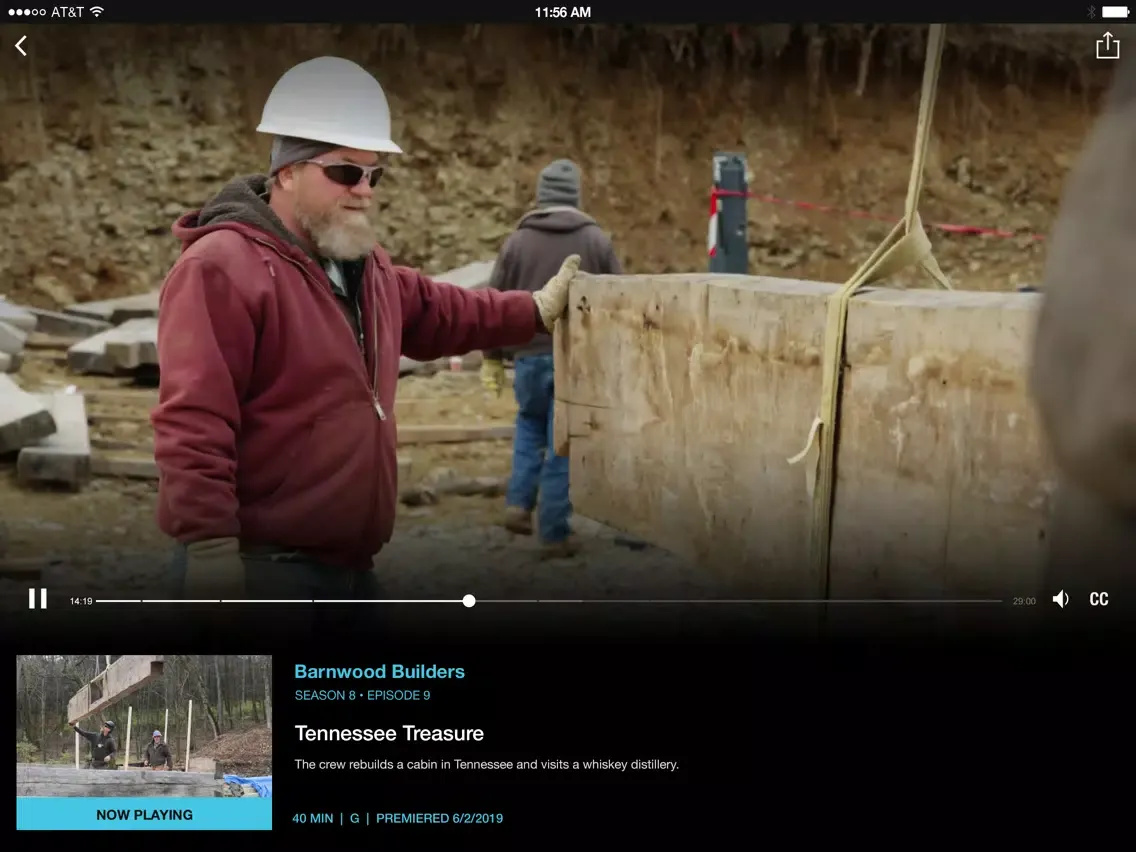Click the 40 MIN runtime label
This screenshot has width=1136, height=852.
point(313,818)
